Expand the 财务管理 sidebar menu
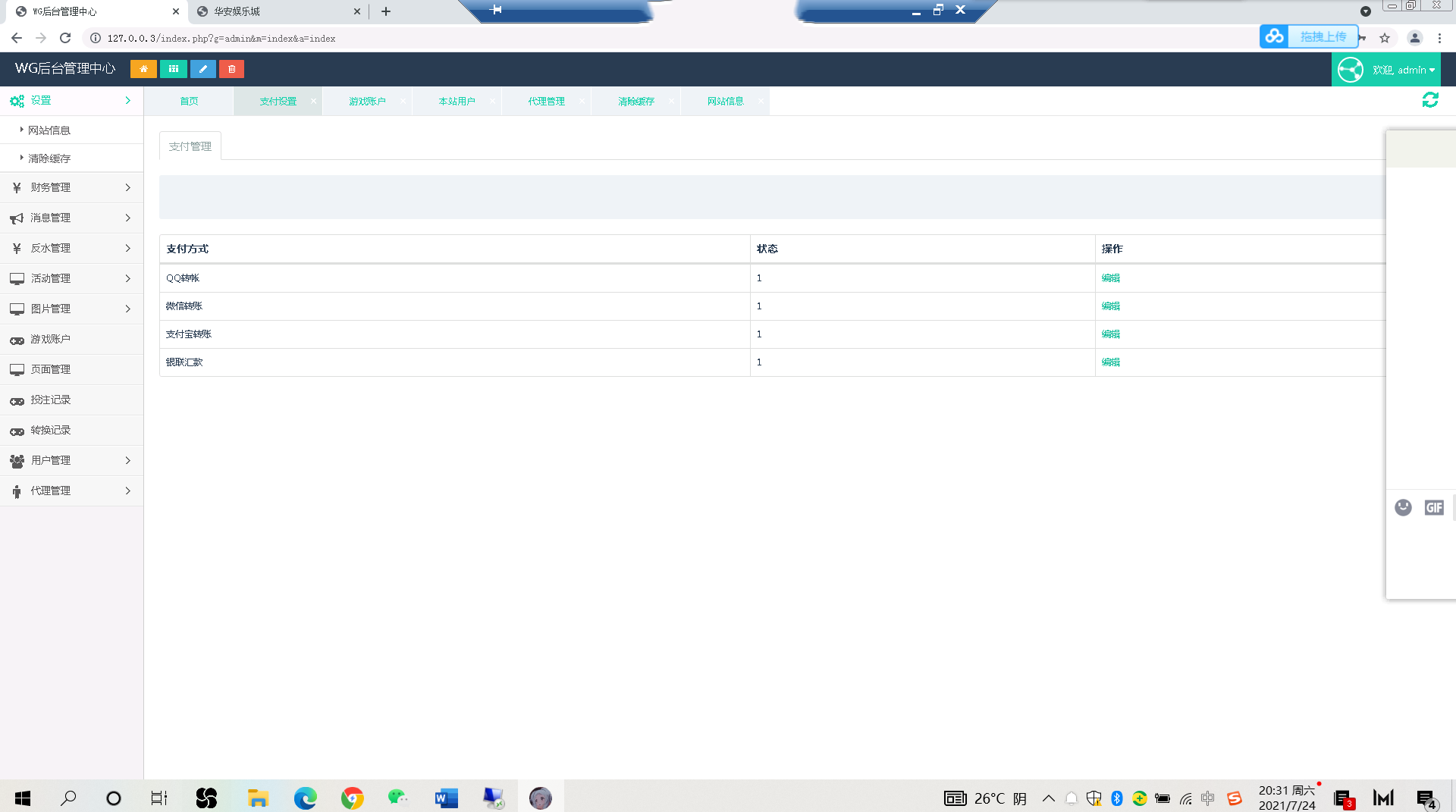Screen dimensions: 1456x812 click(x=71, y=187)
